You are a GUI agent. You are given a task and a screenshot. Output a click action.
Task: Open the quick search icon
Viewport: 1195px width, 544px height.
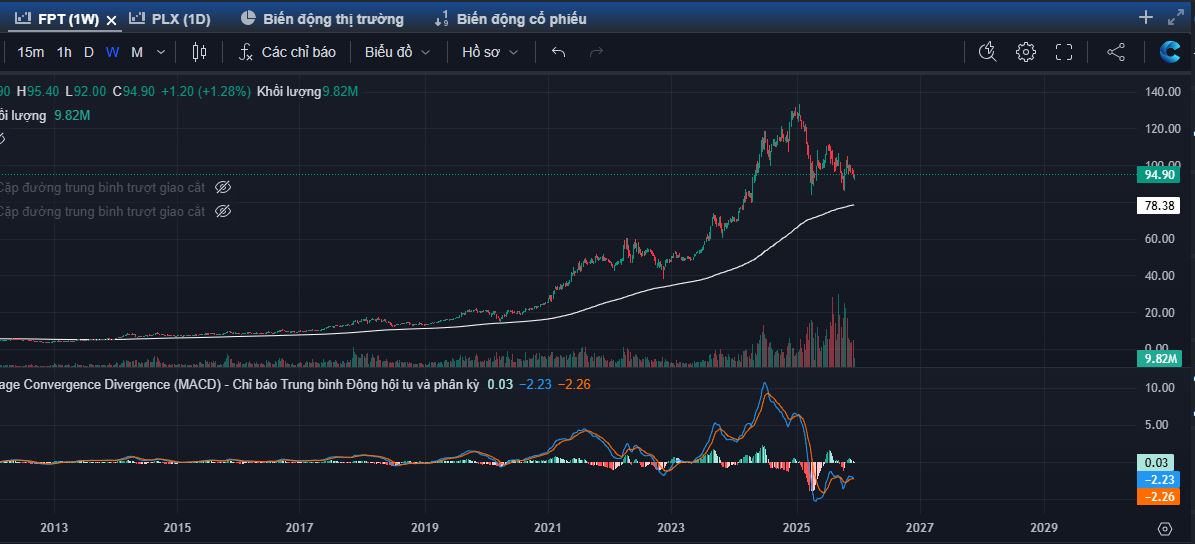(x=987, y=52)
